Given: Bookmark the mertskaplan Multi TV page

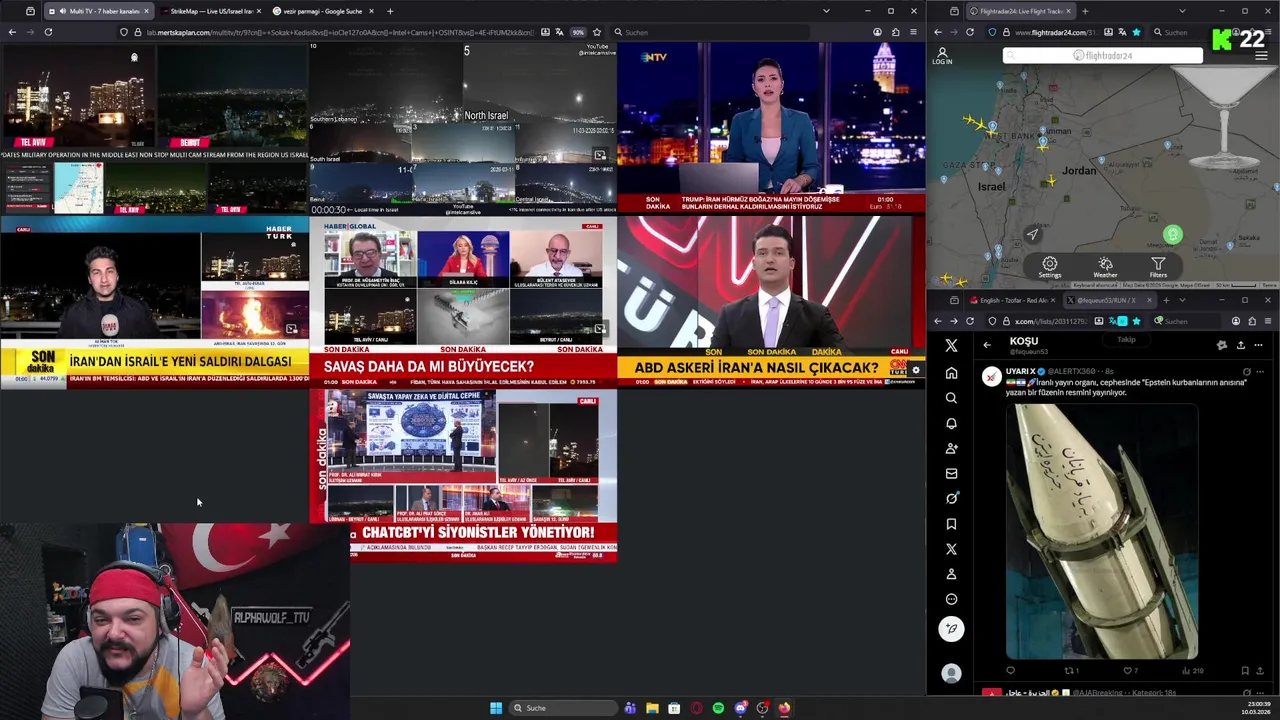Looking at the screenshot, I should pyautogui.click(x=597, y=32).
